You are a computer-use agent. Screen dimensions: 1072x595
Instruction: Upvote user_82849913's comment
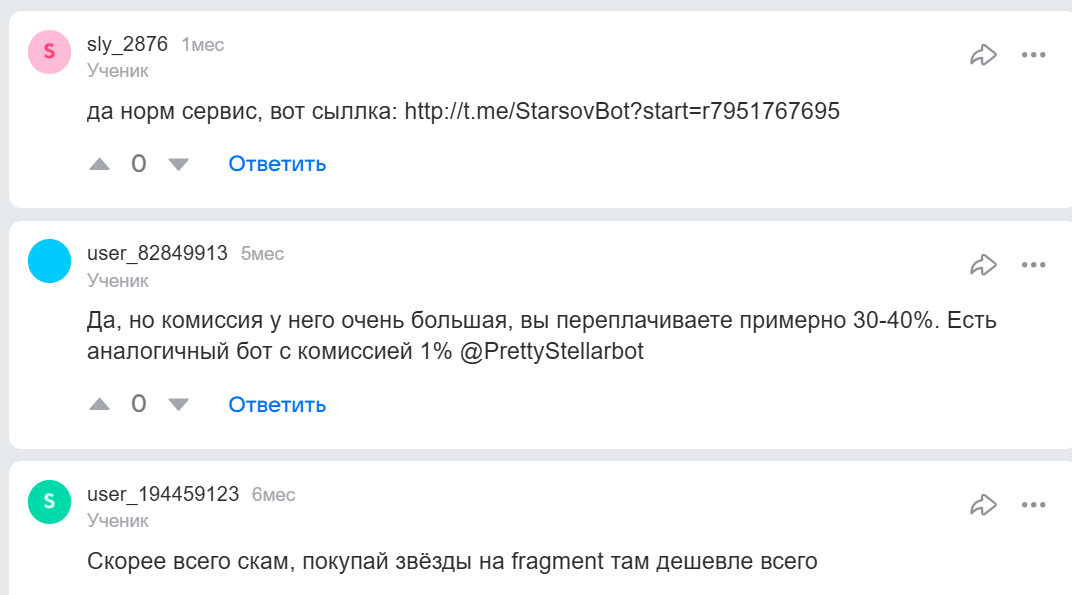(x=100, y=404)
